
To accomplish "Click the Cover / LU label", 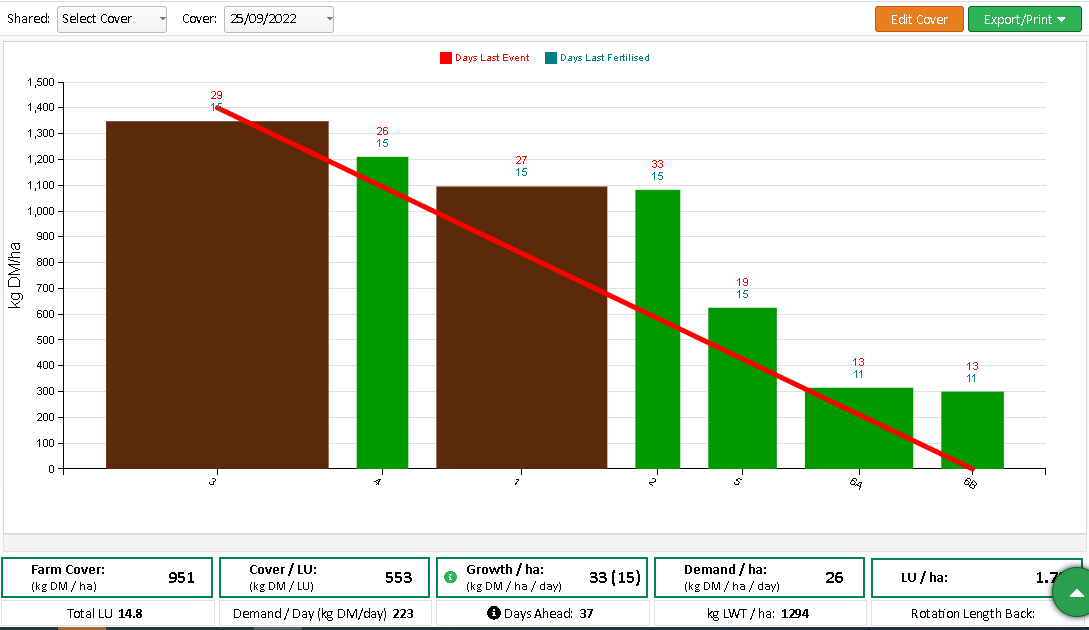I will click(x=283, y=570).
